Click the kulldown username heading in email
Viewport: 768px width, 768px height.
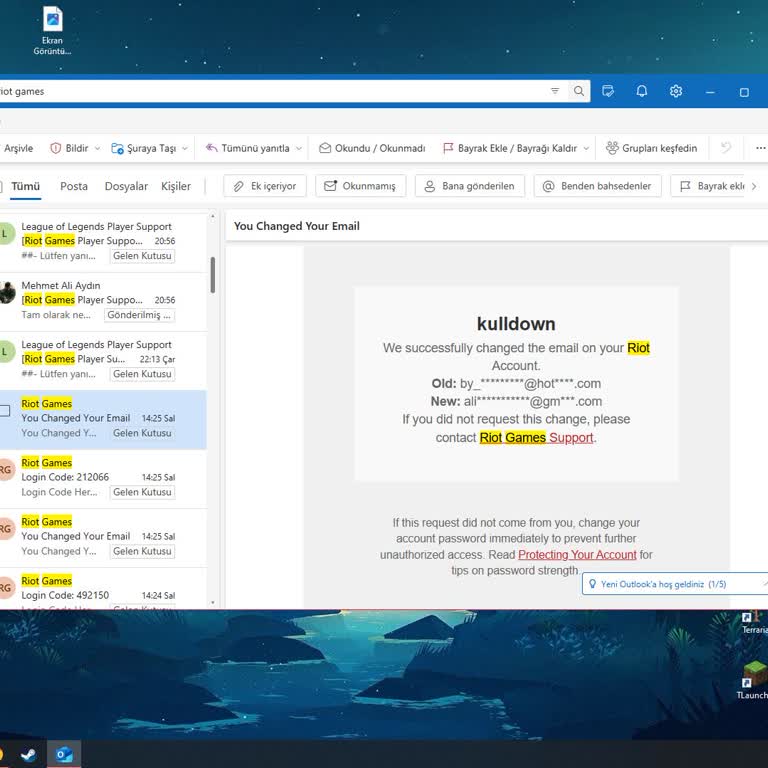[x=516, y=324]
